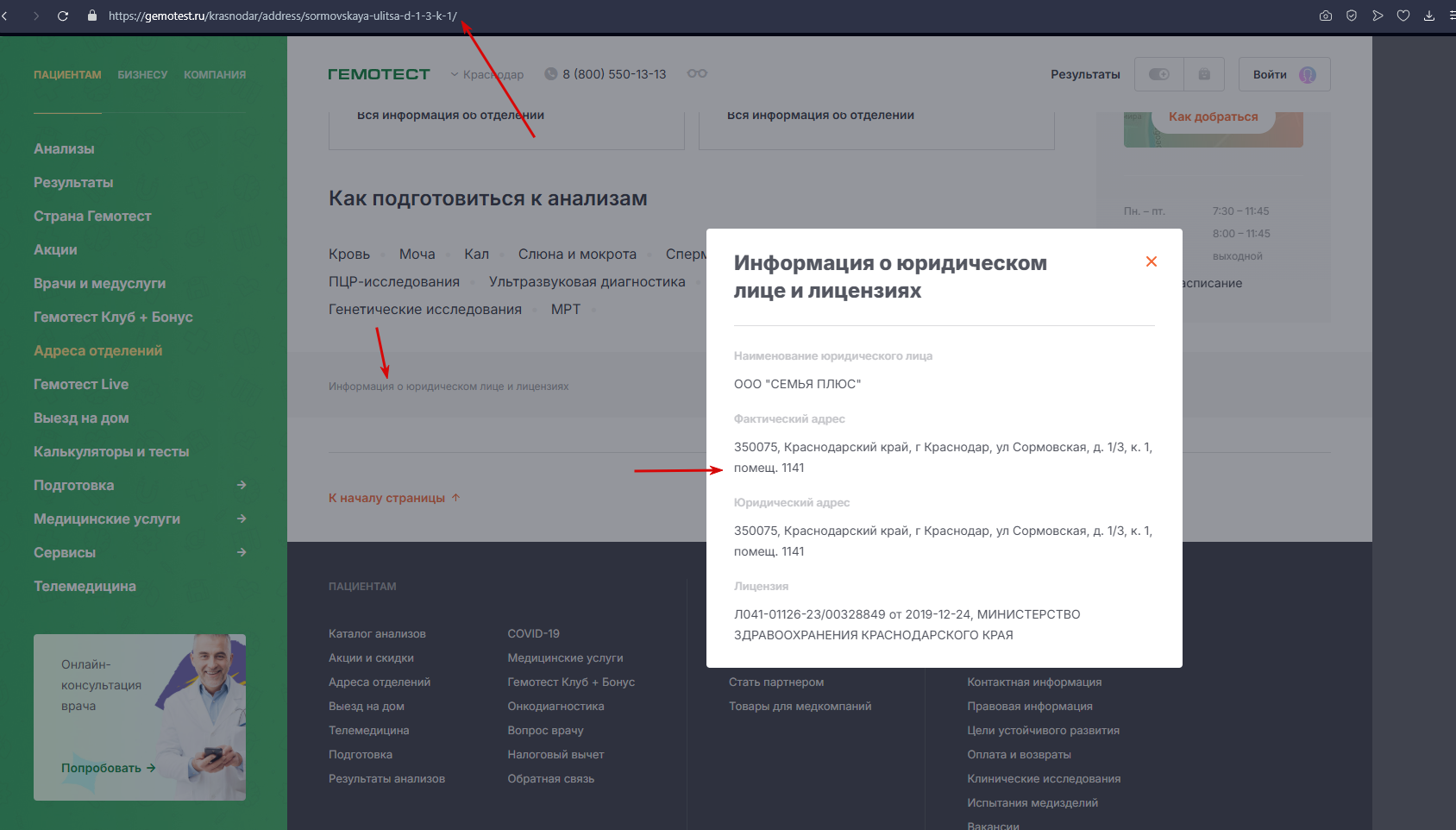Select the Кровь preparation topic
This screenshot has width=1456, height=830.
click(349, 254)
